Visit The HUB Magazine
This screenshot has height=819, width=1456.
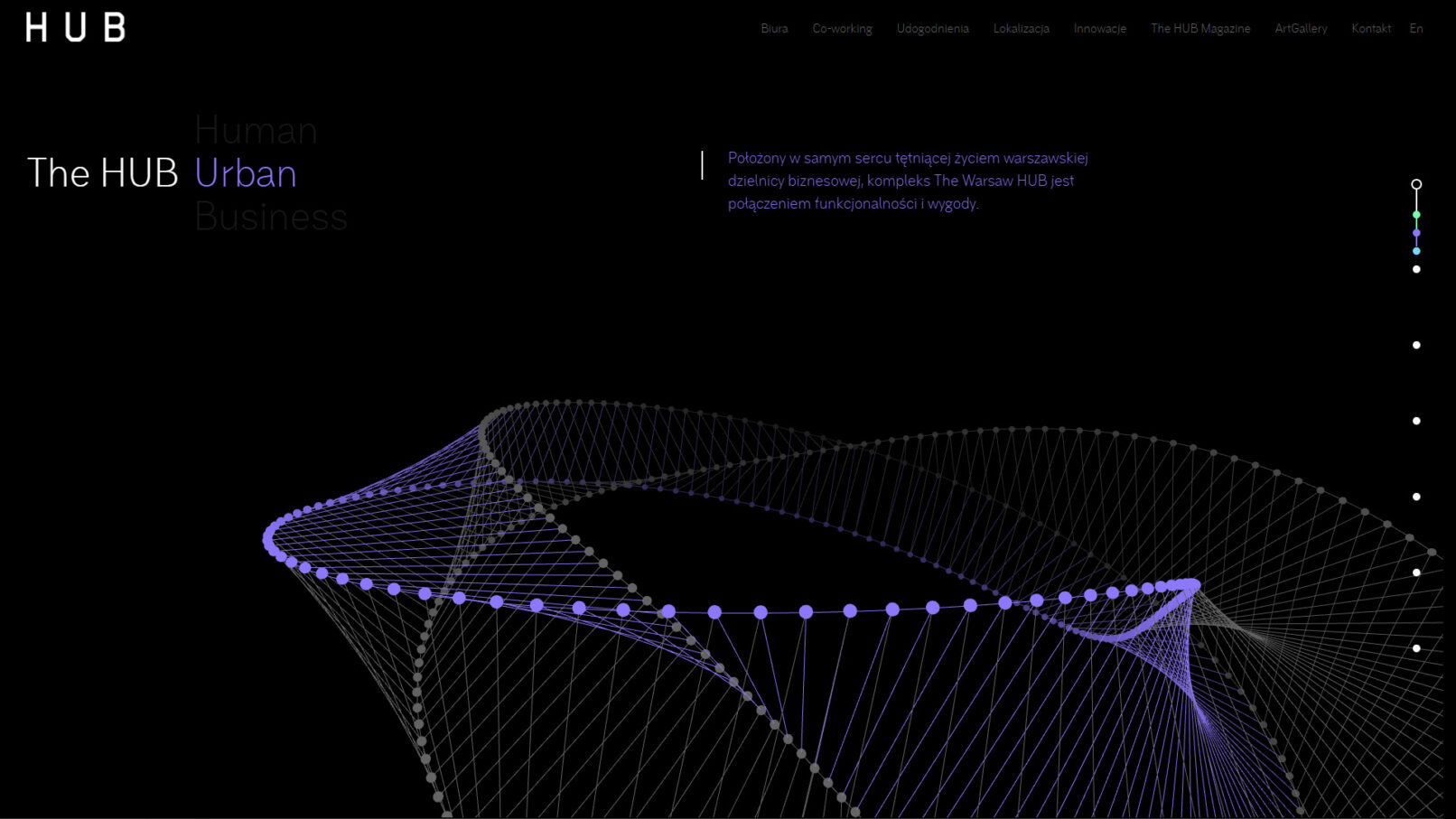[x=1200, y=29]
